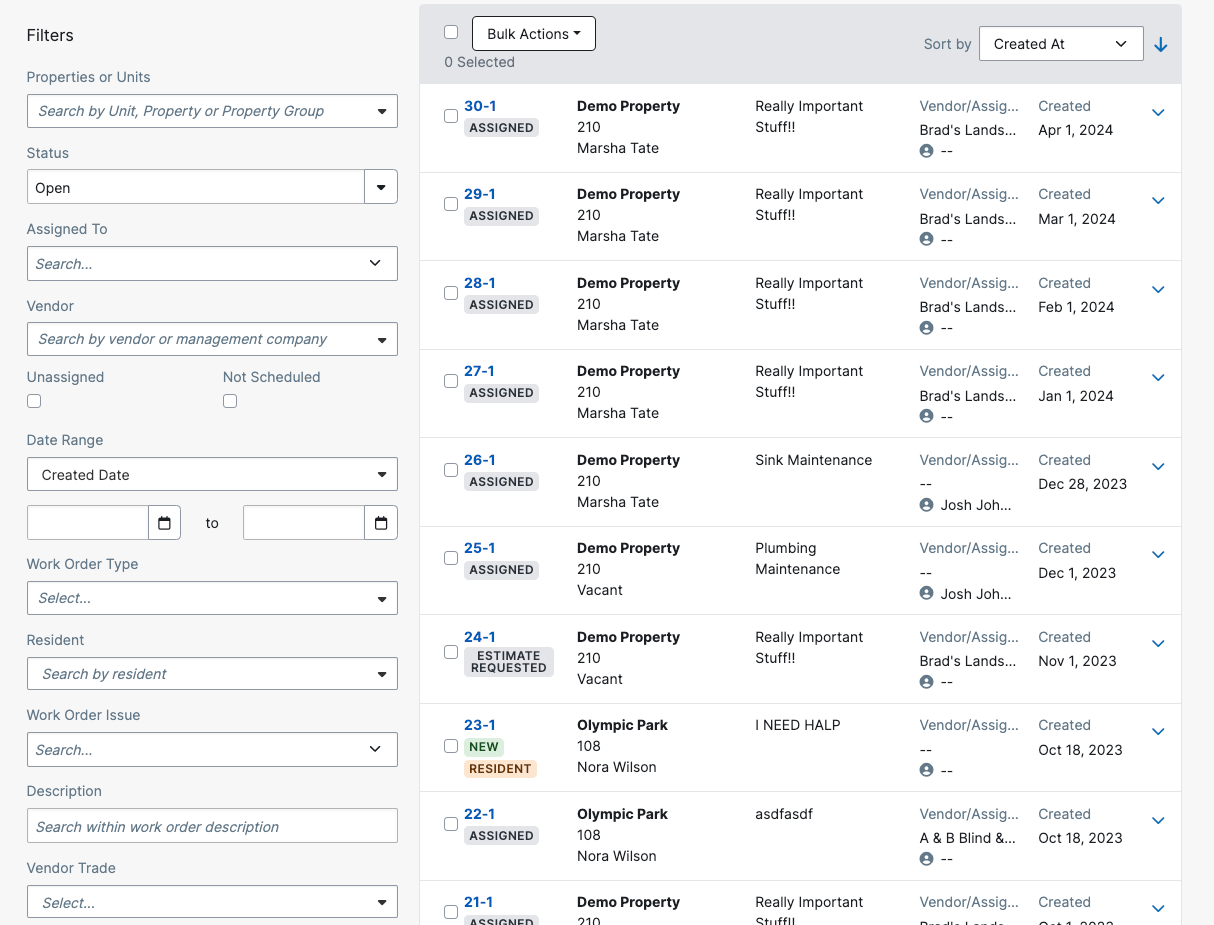This screenshot has height=925, width=1214.
Task: Select work order 24-1 checkbox
Action: pyautogui.click(x=451, y=652)
